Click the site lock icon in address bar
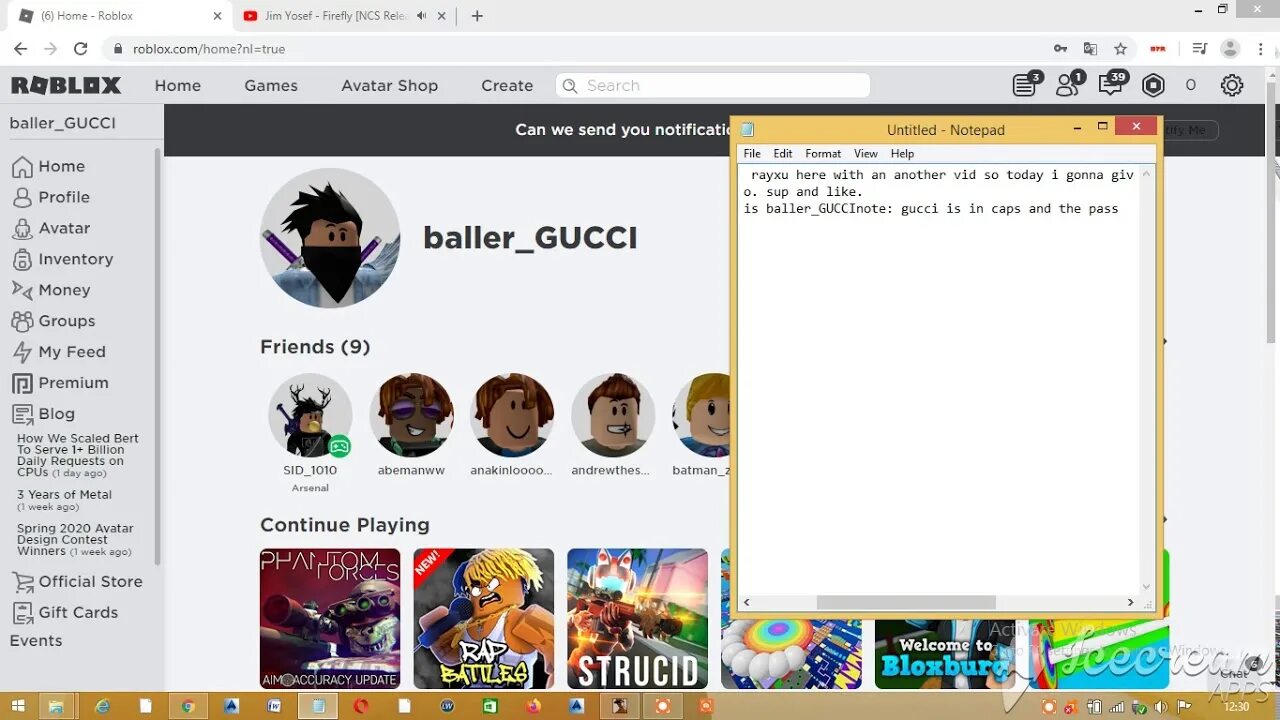 click(x=118, y=48)
